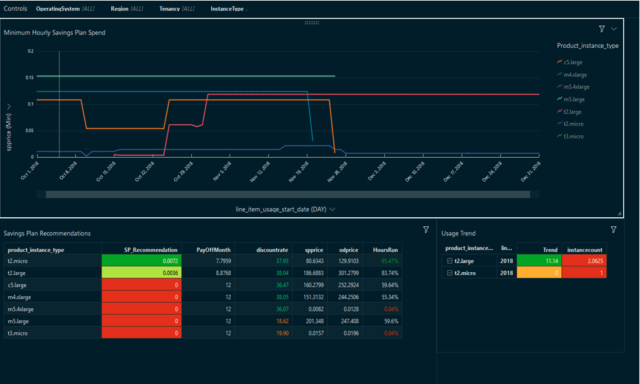Click the 8.8768 PayOffMonth value
Screen dimensions: 640x384
(223, 273)
